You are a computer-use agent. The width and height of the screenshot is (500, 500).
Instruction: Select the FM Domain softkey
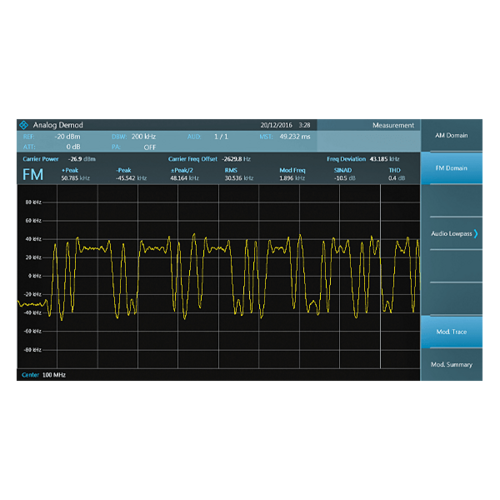[x=451, y=168]
